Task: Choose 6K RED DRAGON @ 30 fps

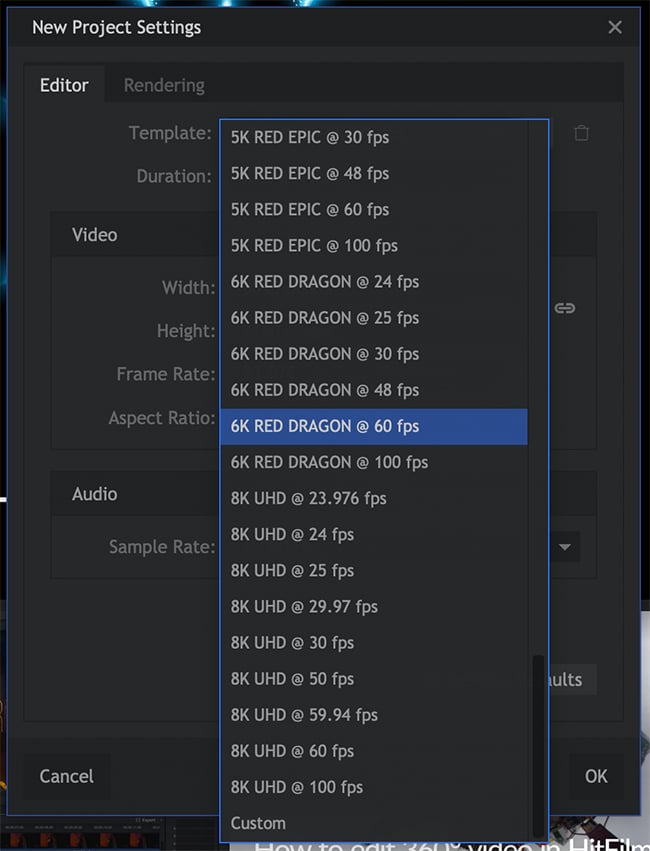Action: click(374, 354)
